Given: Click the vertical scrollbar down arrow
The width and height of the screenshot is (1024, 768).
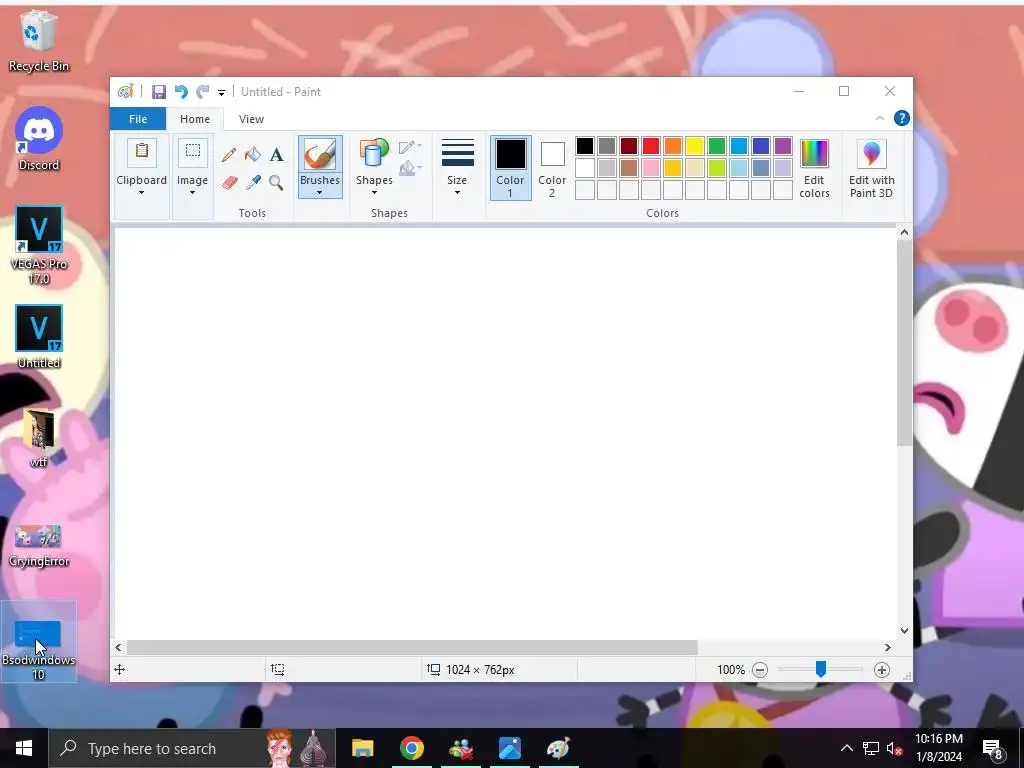Looking at the screenshot, I should (904, 631).
